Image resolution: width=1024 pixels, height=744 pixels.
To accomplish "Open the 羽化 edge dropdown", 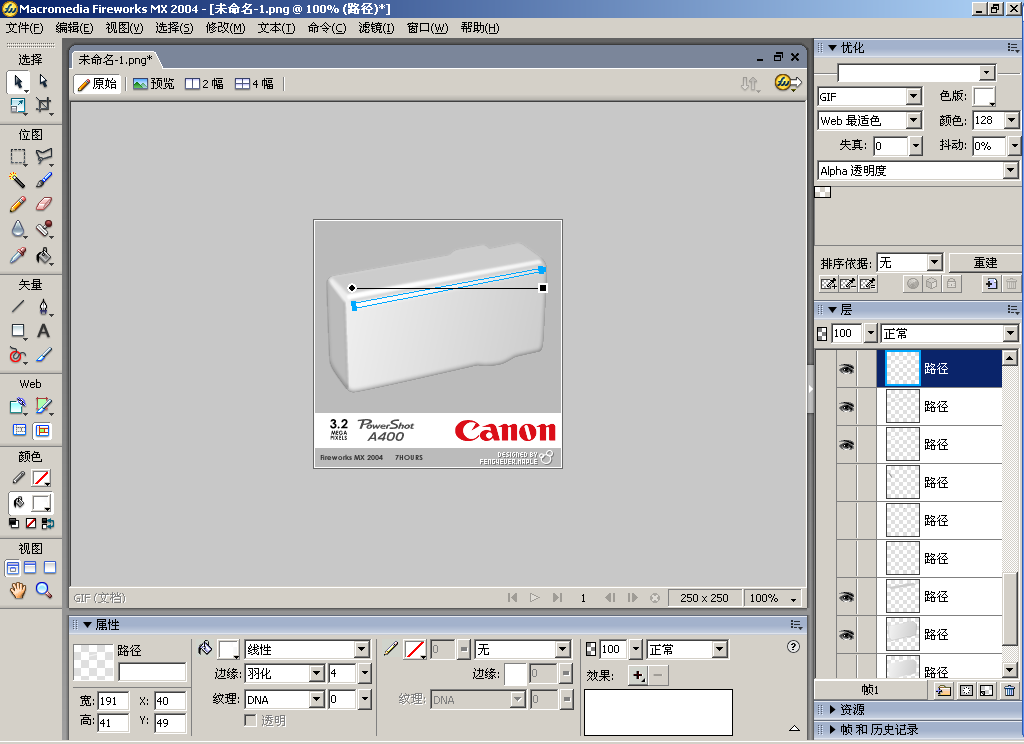I will point(317,673).
